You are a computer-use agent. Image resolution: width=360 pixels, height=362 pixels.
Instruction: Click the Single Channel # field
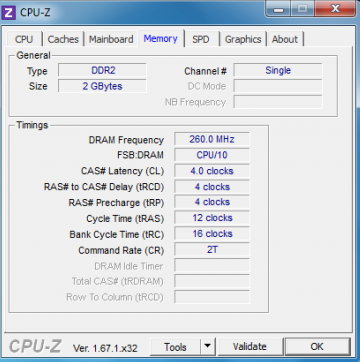tap(278, 70)
